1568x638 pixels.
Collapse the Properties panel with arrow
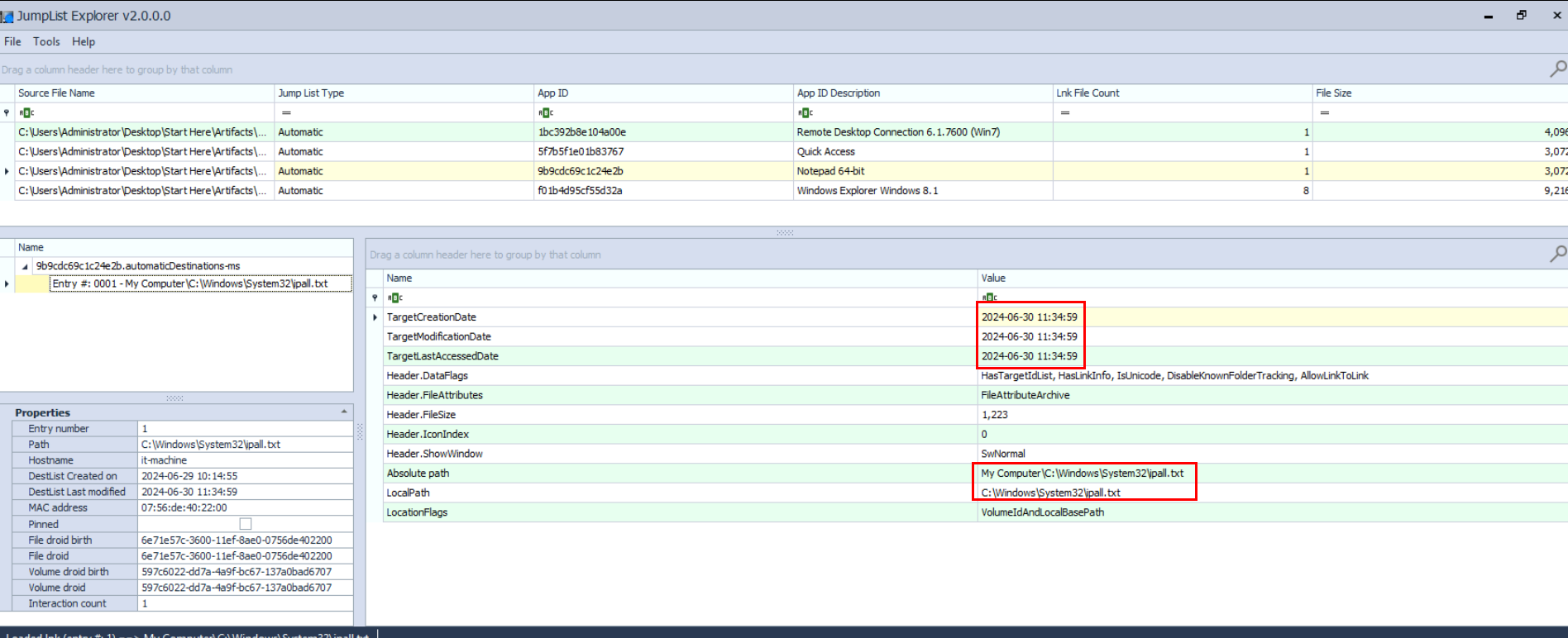click(x=344, y=412)
